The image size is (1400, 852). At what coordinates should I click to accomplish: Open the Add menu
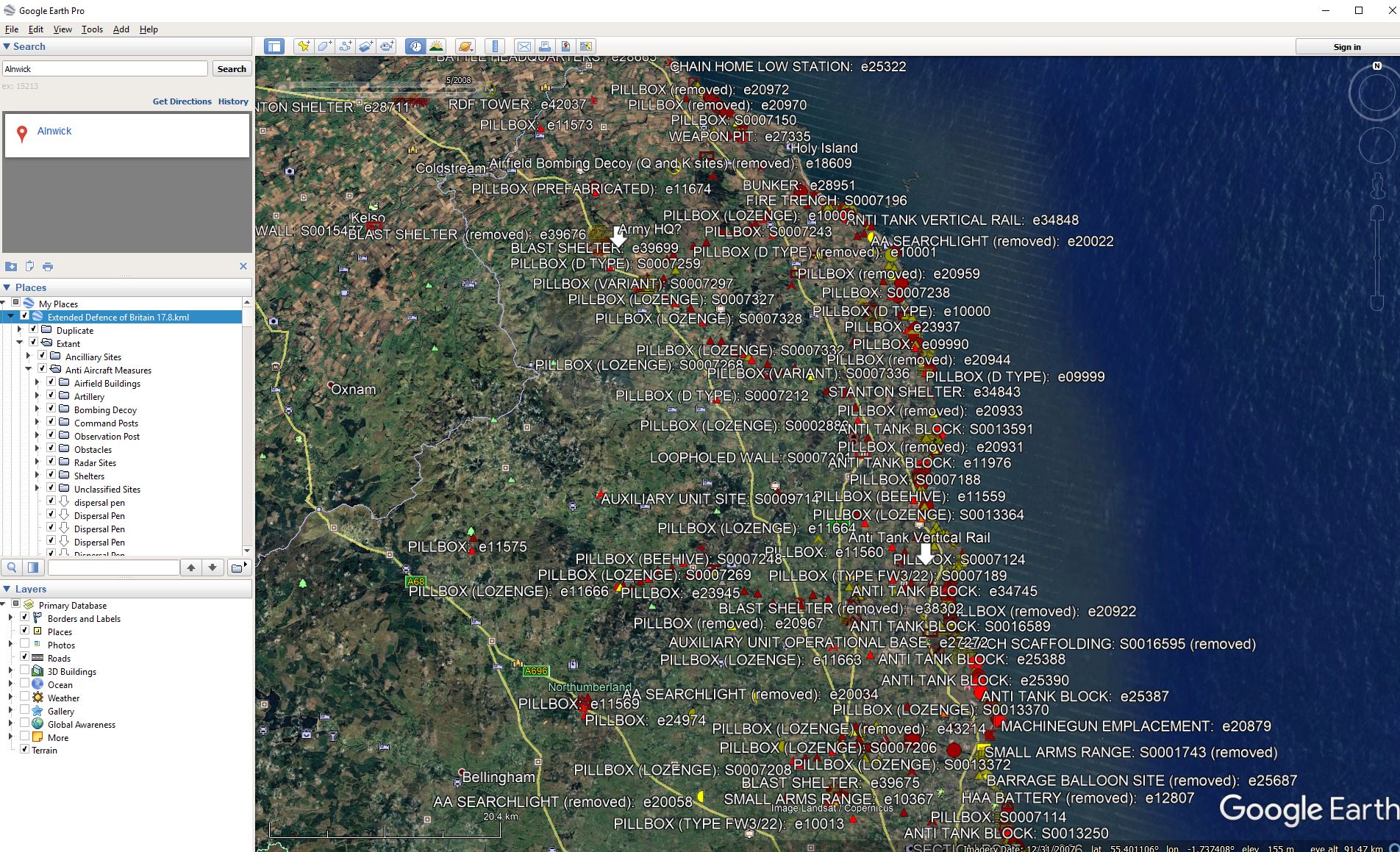tap(121, 29)
